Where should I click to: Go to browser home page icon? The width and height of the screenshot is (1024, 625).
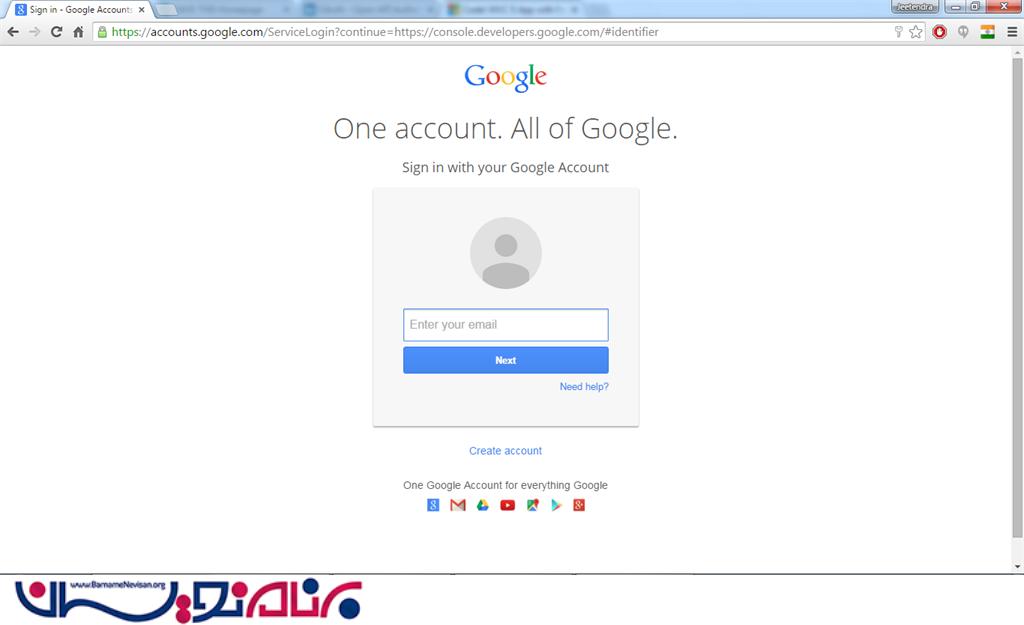point(78,32)
